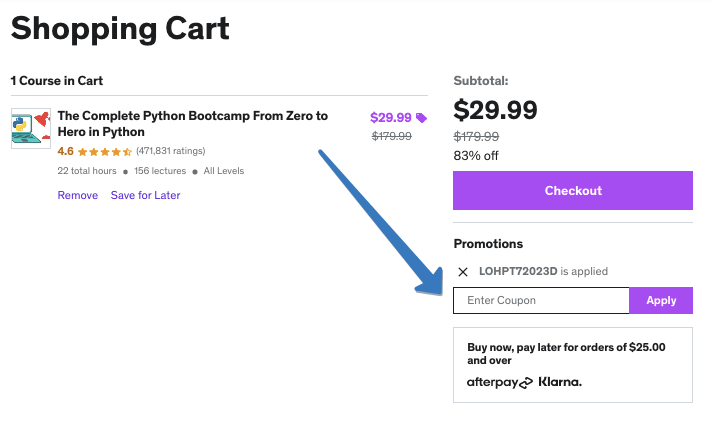Viewport: 713px width, 426px height.
Task: Click the purple $29.99 course price
Action: point(390,117)
